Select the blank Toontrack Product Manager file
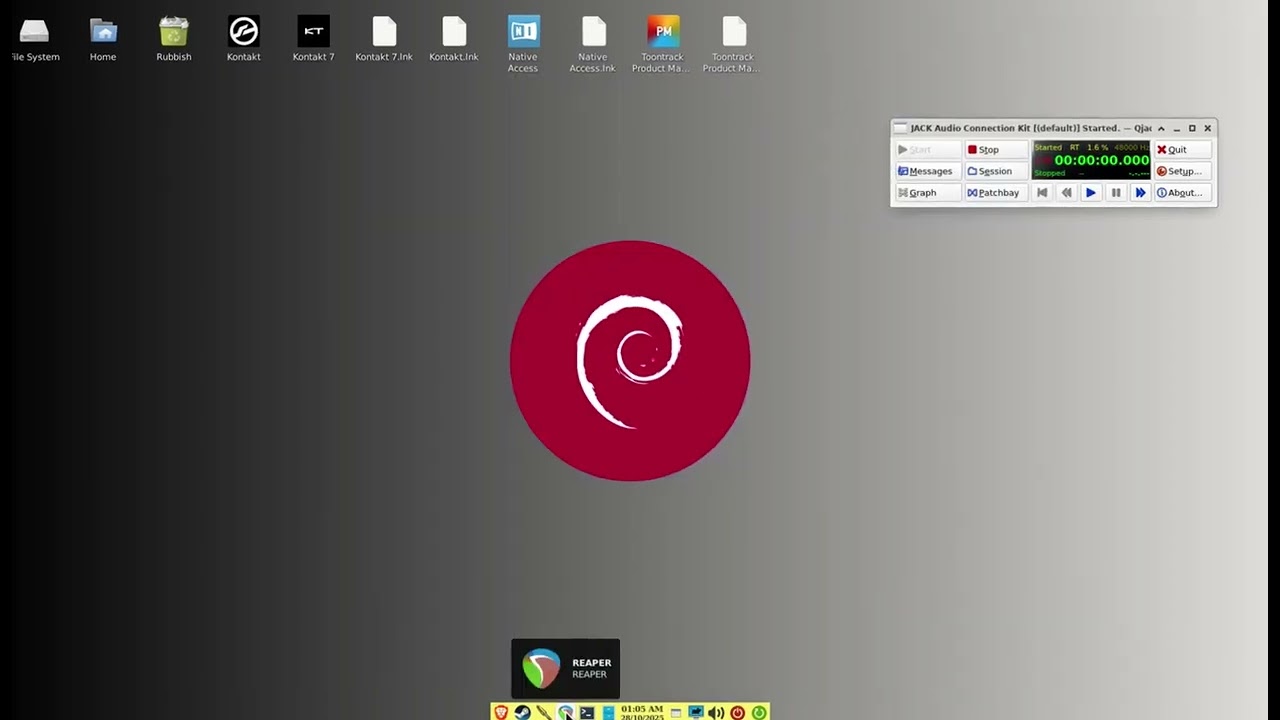The width and height of the screenshot is (1280, 720). 733,45
